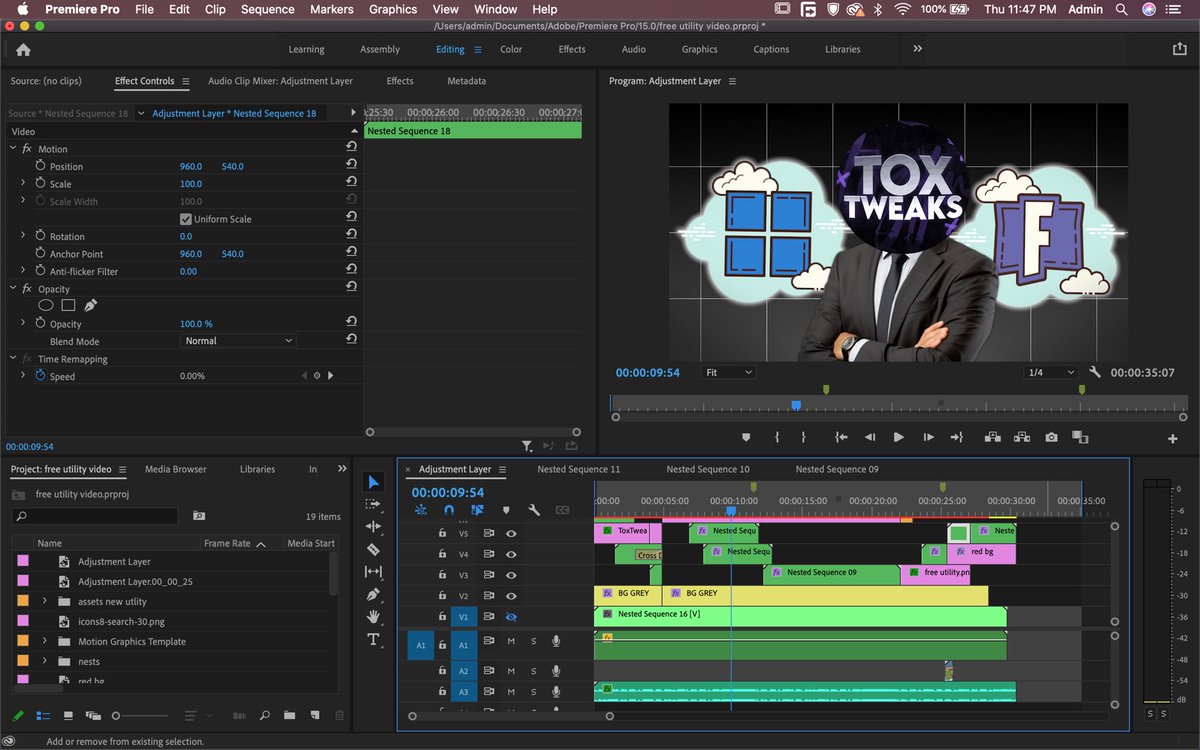
Task: Switch Project panel to Icon View
Action: click(x=68, y=715)
